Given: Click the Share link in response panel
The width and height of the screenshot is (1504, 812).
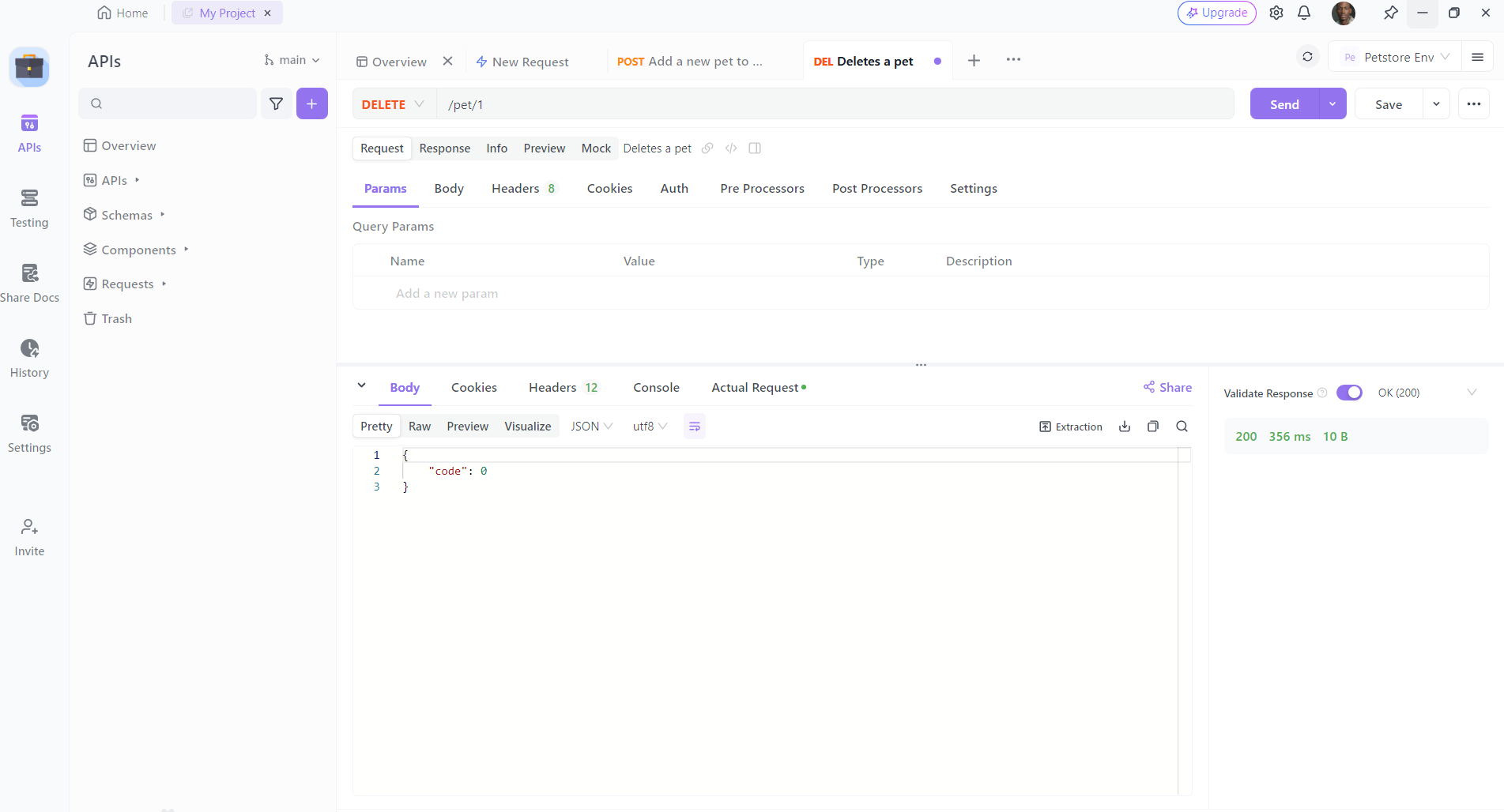Looking at the screenshot, I should pos(1167,387).
